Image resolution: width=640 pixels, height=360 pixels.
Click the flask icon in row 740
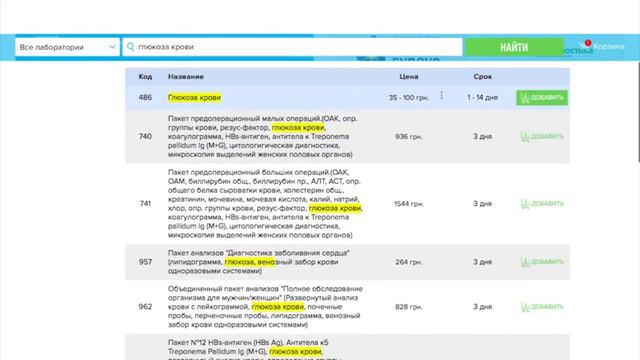[x=525, y=137]
